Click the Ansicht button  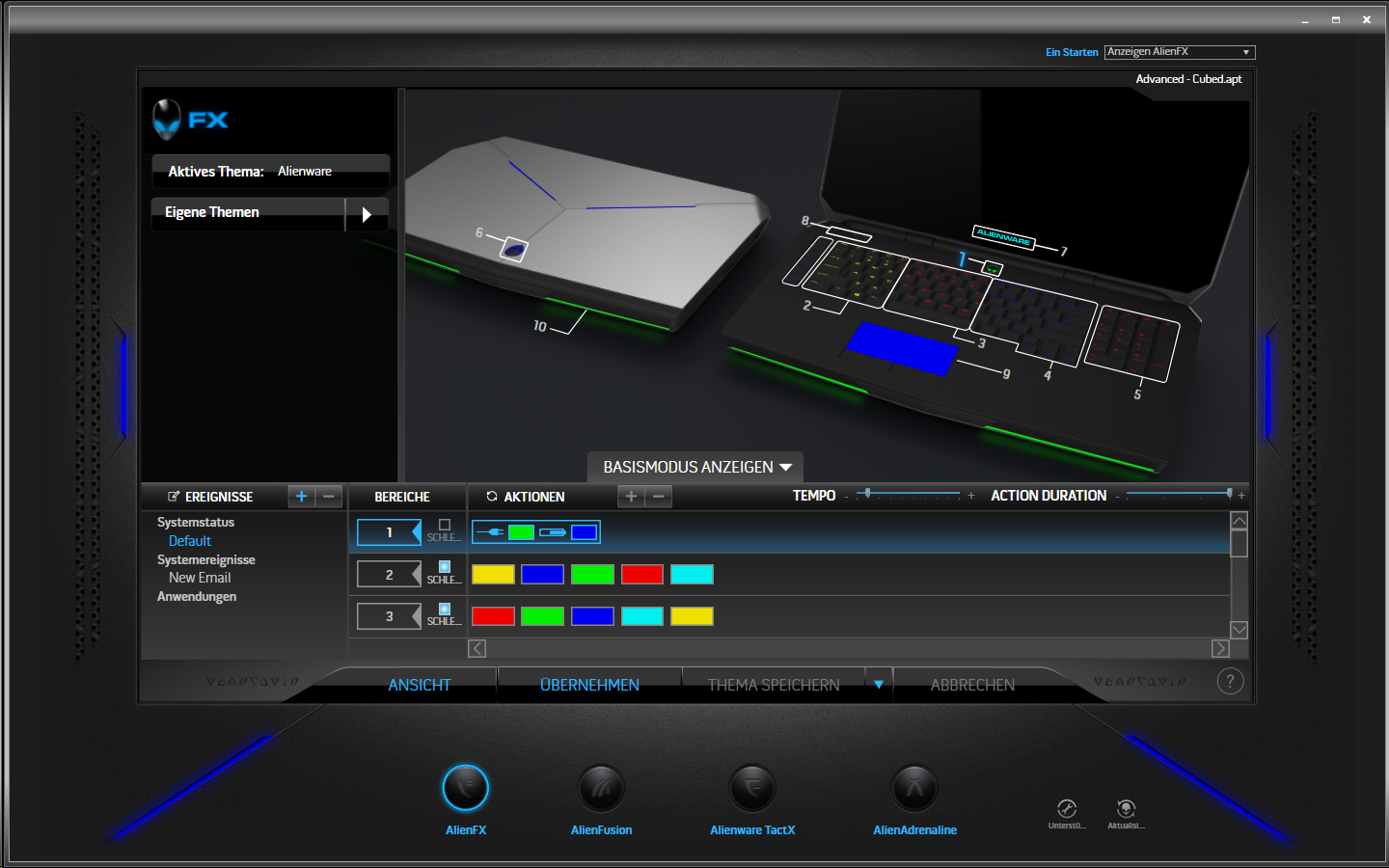click(420, 685)
